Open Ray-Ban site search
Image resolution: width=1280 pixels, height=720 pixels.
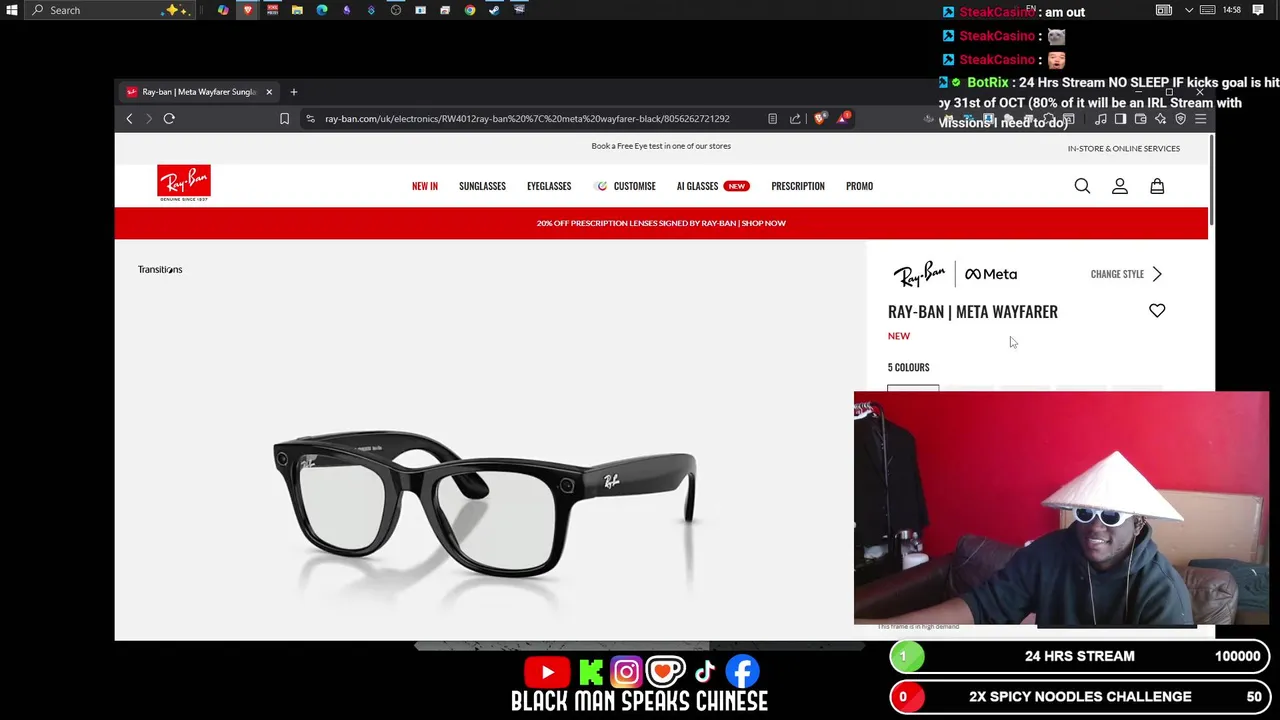(1082, 186)
